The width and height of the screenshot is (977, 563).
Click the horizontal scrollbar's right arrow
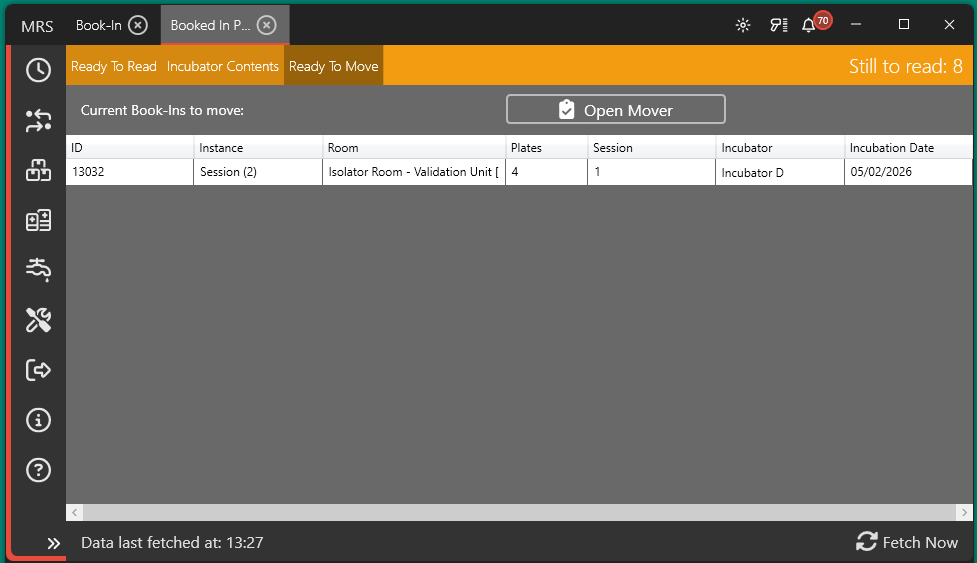[965, 512]
